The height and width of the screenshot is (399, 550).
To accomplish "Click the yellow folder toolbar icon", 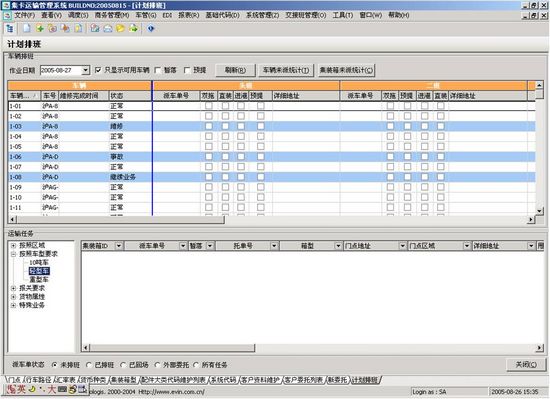I will click(x=120, y=28).
